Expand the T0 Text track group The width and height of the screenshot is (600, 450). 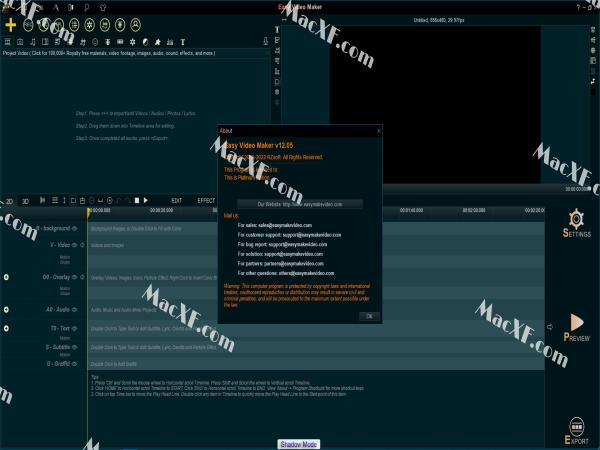point(6,328)
